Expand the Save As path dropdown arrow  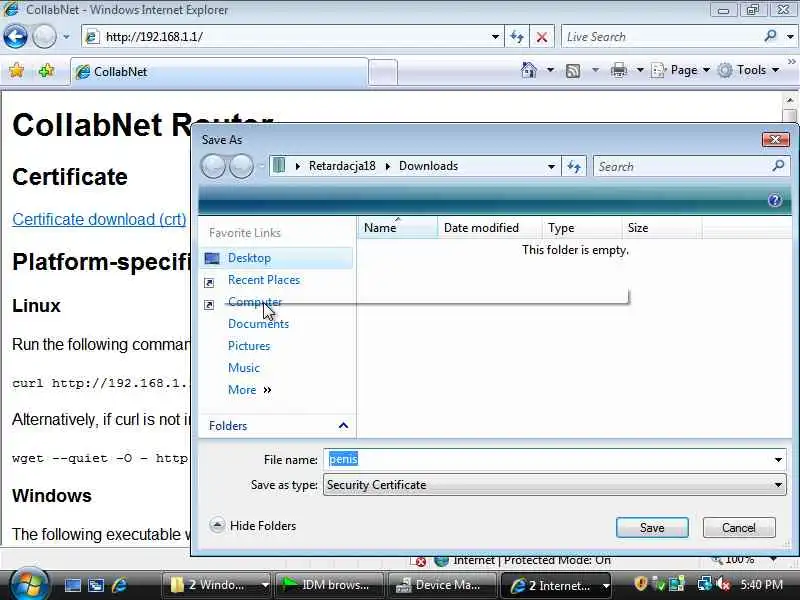(551, 167)
